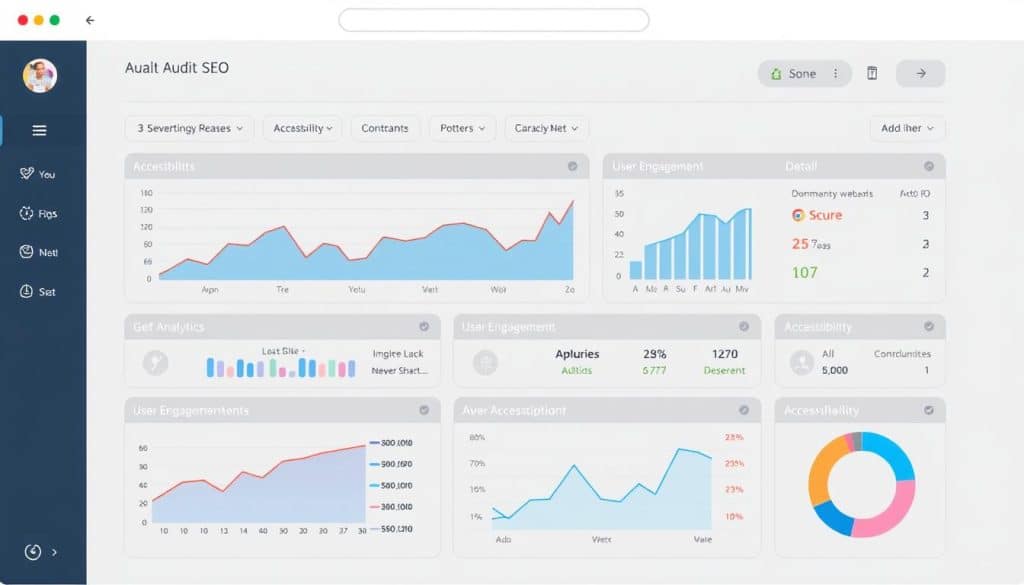Screen dimensions: 1024x585
Task: Click the Accesibilits panel header
Action: [x=357, y=166]
